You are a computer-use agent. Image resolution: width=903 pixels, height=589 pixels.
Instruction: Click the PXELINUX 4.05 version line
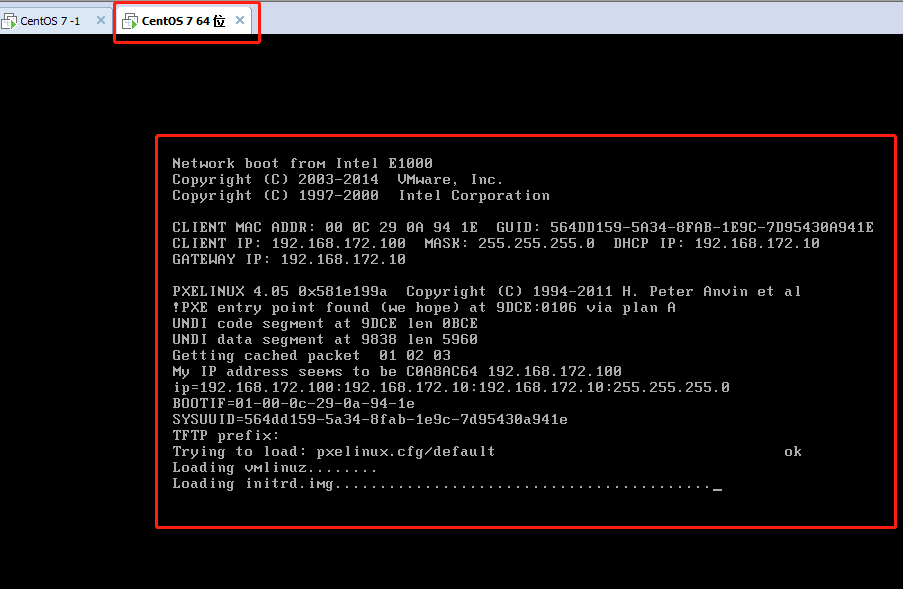[x=487, y=291]
